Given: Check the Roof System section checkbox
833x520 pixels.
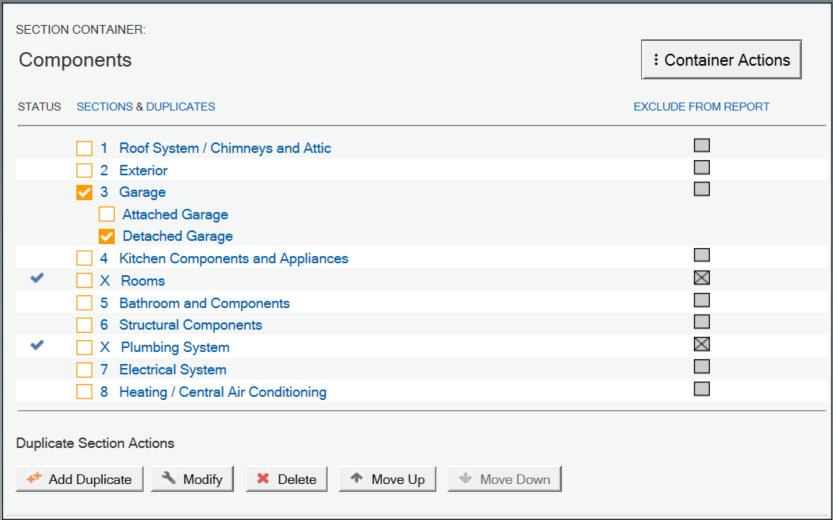Looking at the screenshot, I should 84,148.
